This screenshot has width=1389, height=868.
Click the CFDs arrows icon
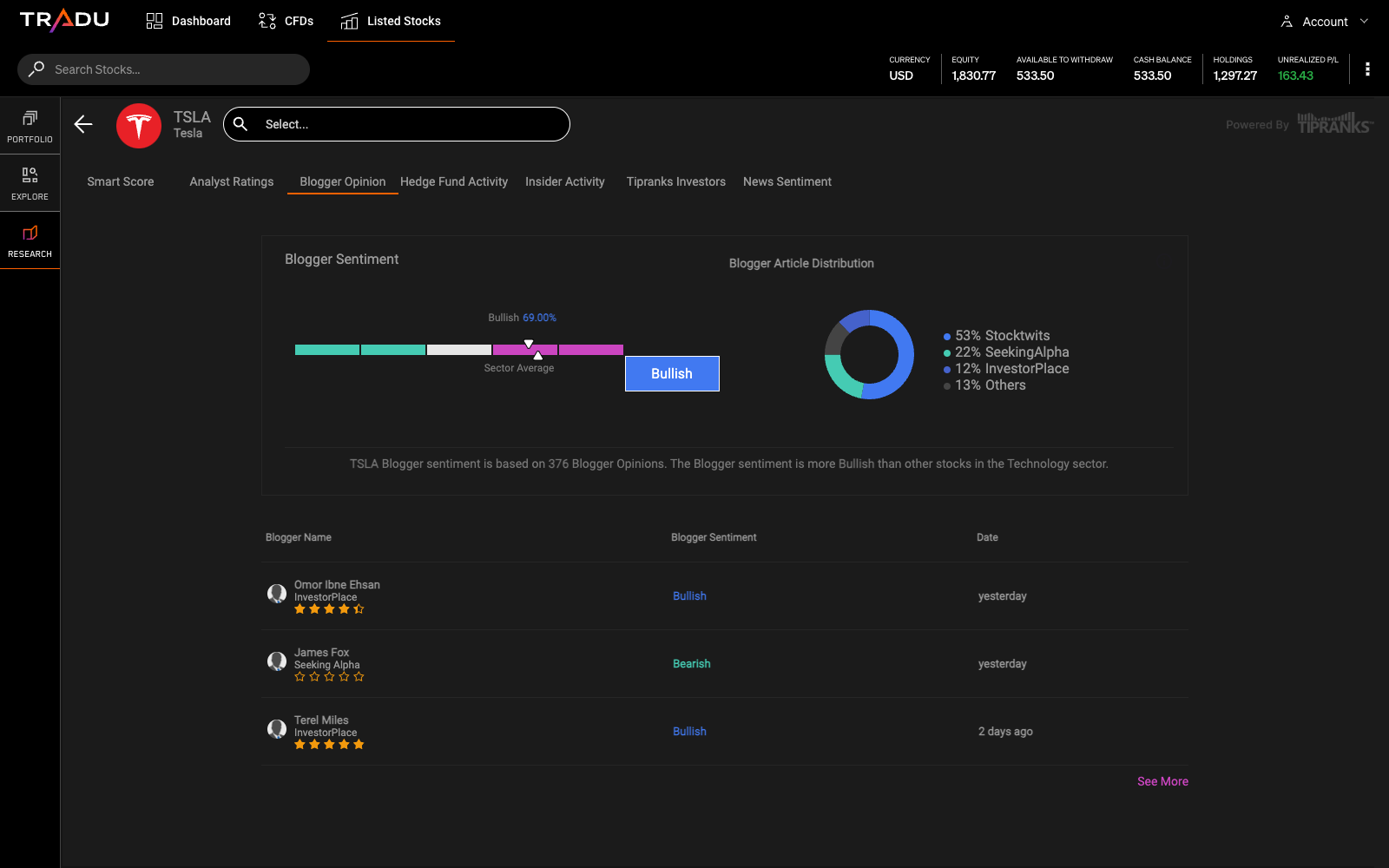coord(267,21)
